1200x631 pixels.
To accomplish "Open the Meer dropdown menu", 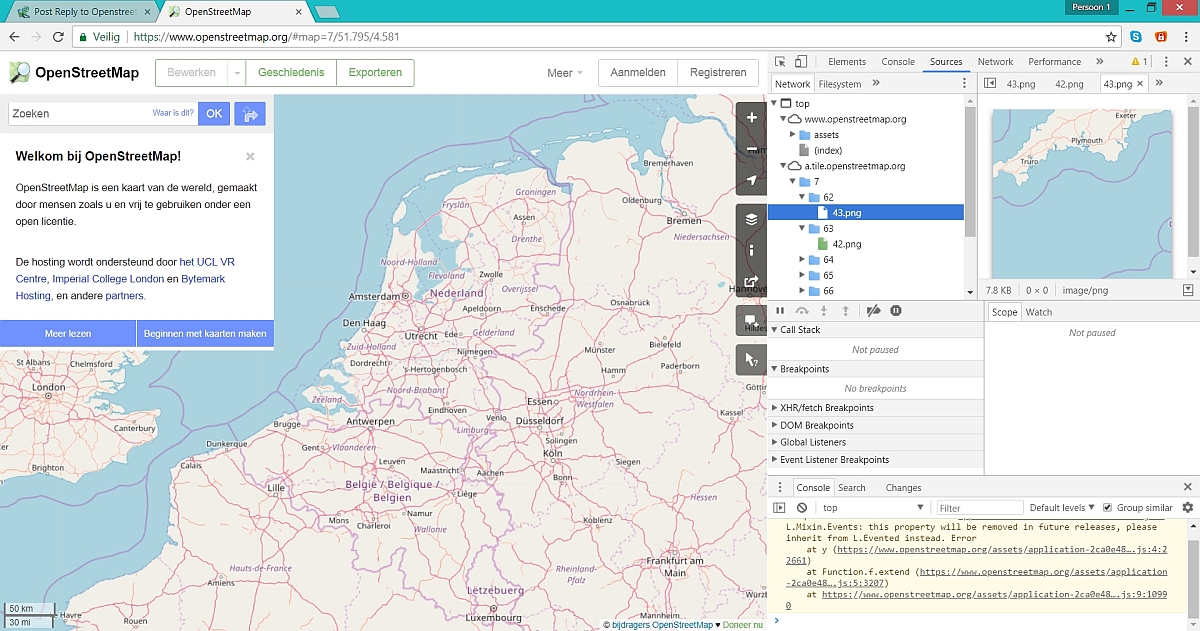I will (x=565, y=73).
